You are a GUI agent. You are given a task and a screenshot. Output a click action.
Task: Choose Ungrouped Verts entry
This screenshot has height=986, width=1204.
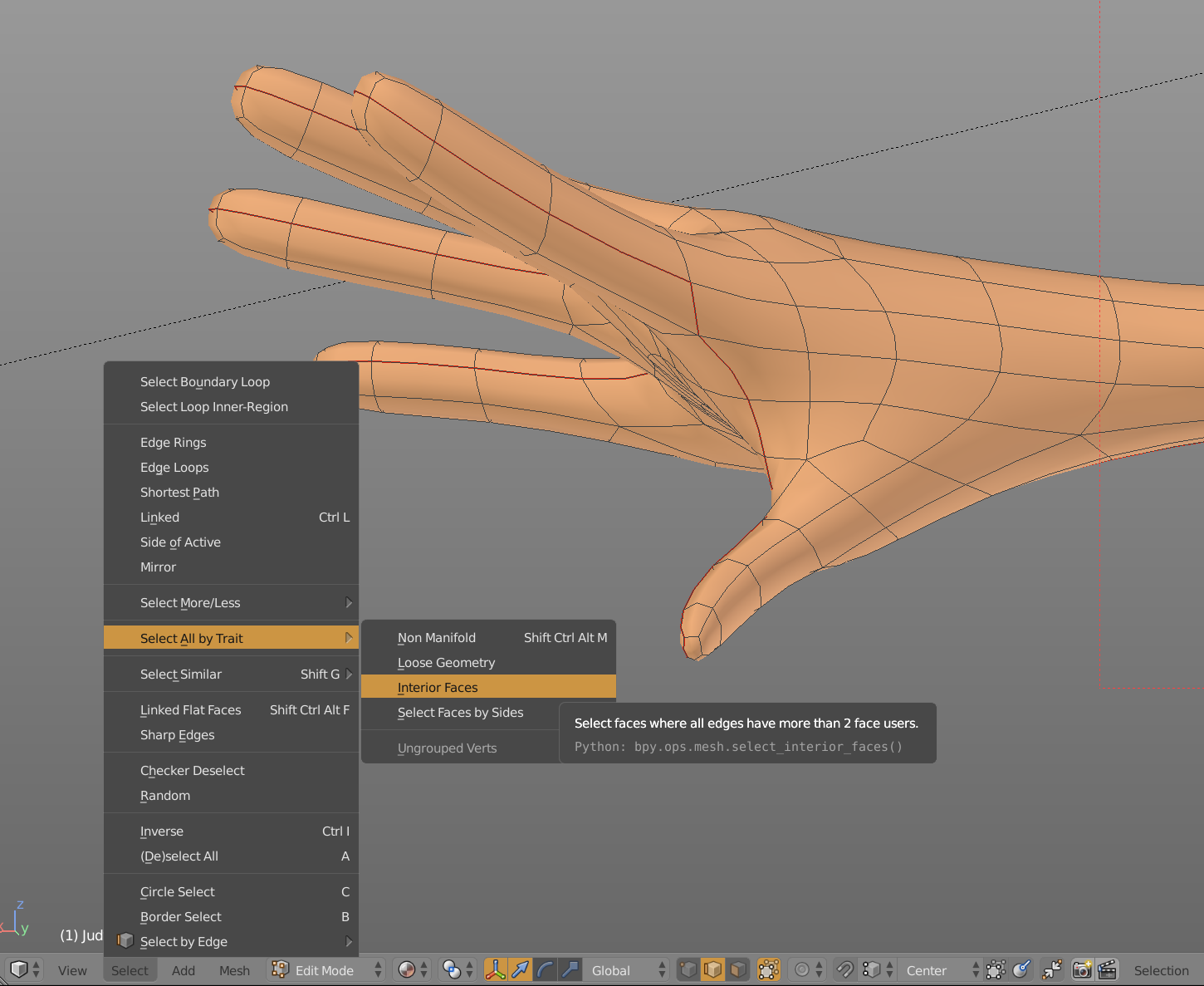[461, 748]
